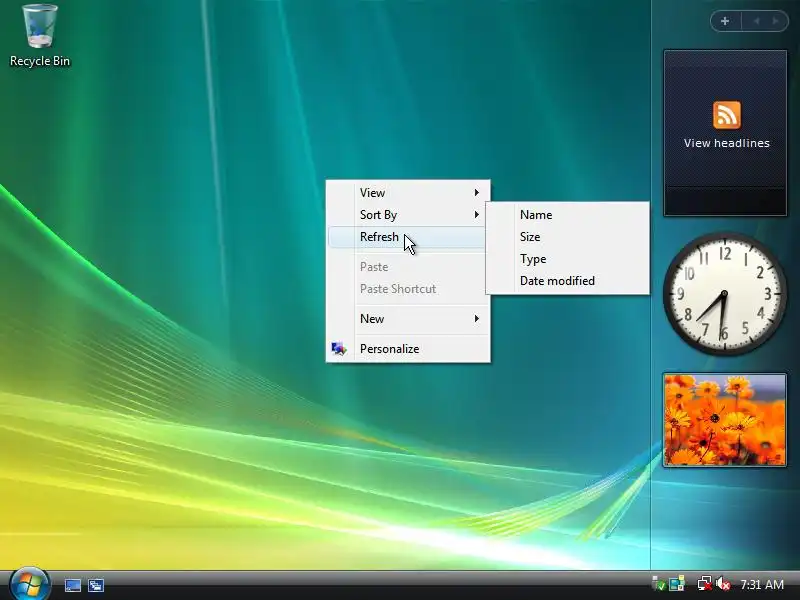Click the sidebar next page arrow
The width and height of the screenshot is (800, 600).
[776, 21]
